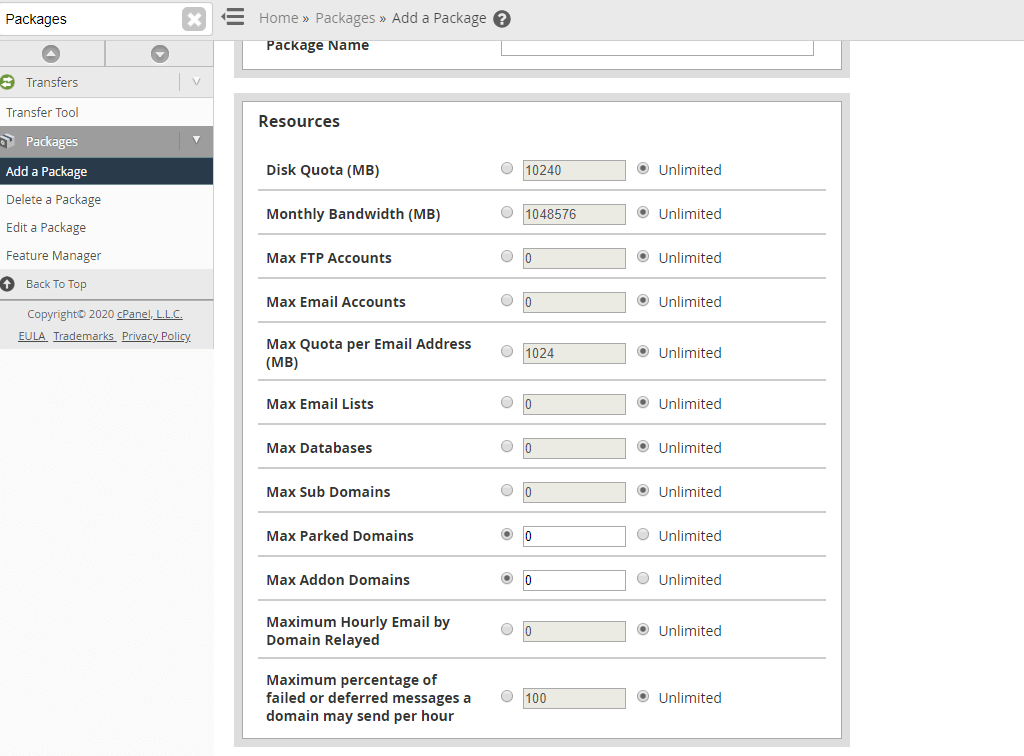Viewport: 1024px width, 756px height.
Task: Select custom value radio for Max Addon Domains
Action: [x=507, y=578]
